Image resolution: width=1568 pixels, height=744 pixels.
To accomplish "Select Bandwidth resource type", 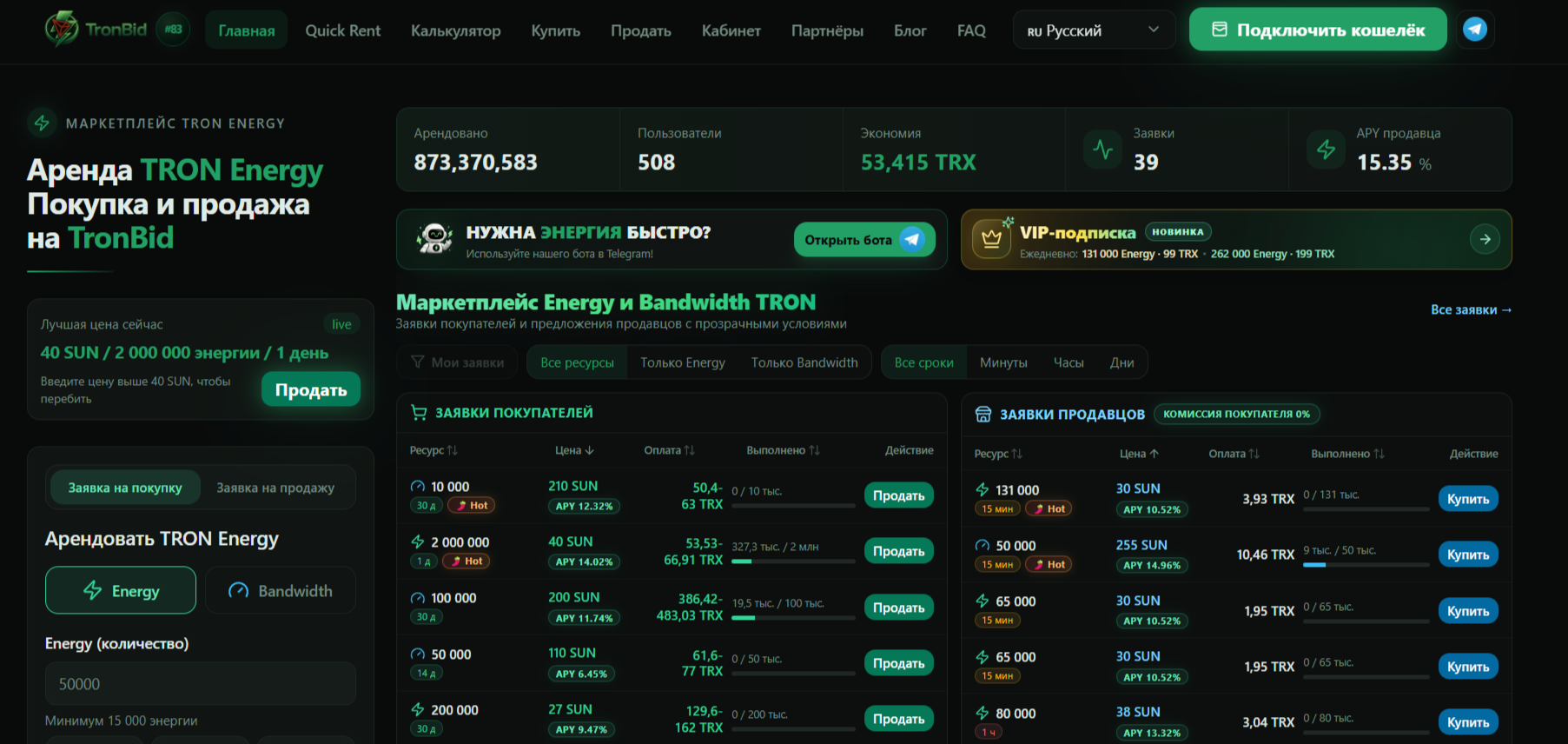I will (281, 590).
